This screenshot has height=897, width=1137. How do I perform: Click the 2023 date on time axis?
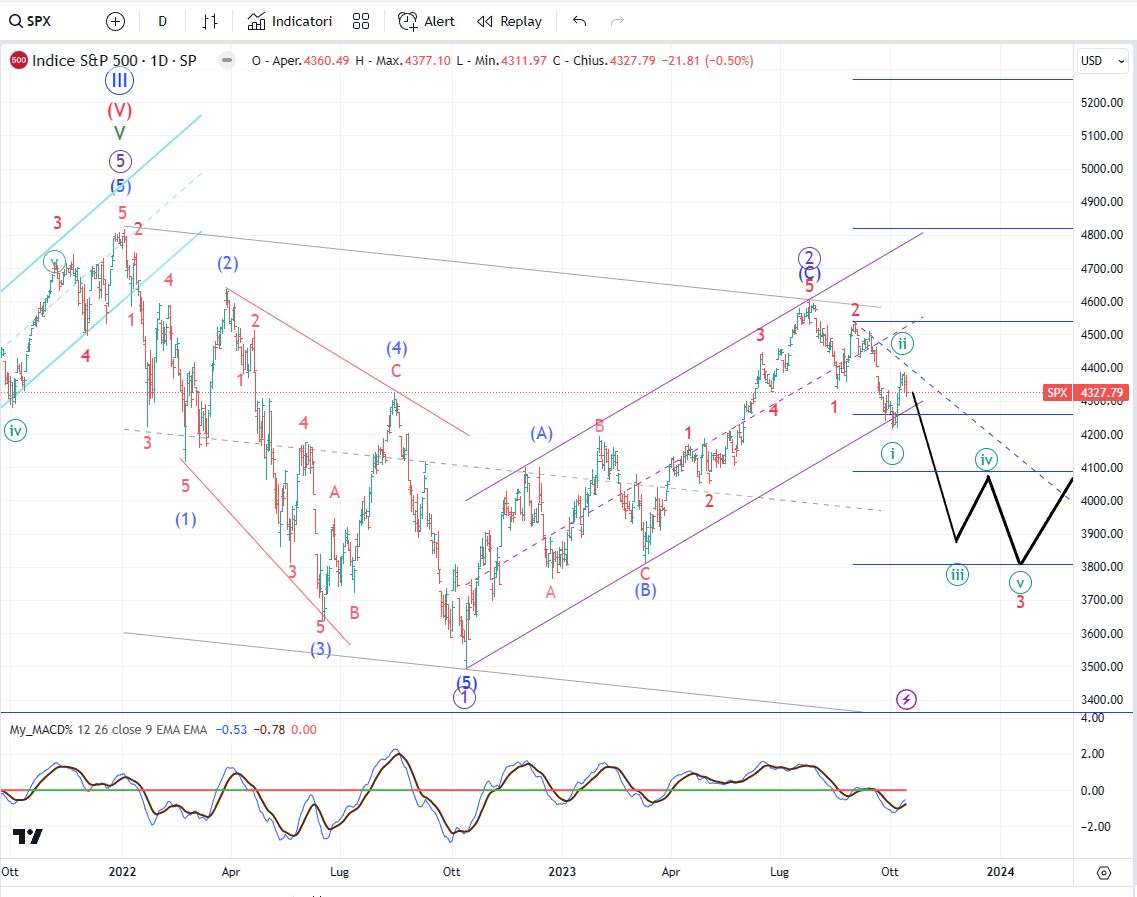[x=562, y=872]
